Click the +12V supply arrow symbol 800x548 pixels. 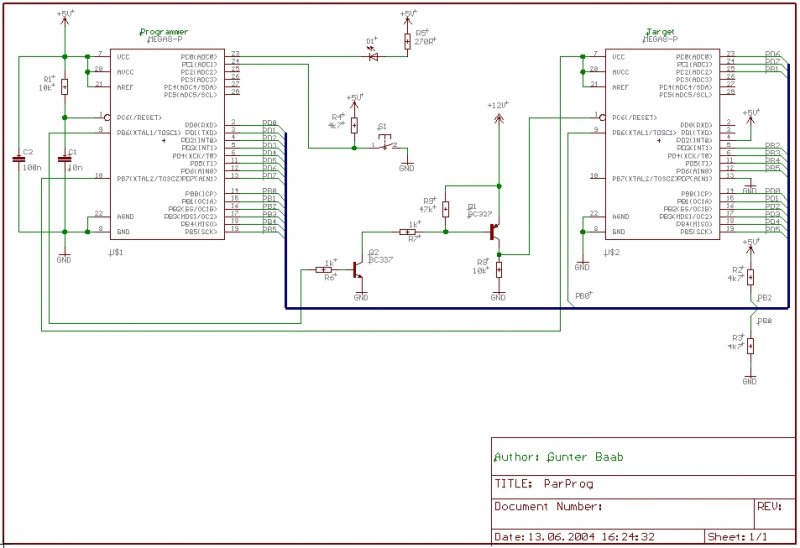click(498, 119)
